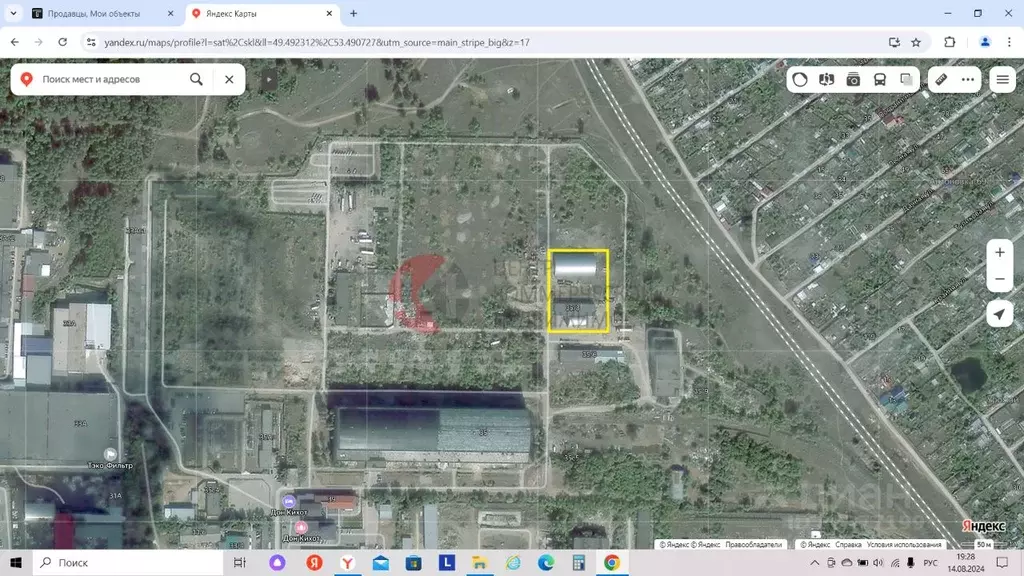Image resolution: width=1024 pixels, height=576 pixels.
Task: Toggle public transport bus layer
Action: point(880,80)
